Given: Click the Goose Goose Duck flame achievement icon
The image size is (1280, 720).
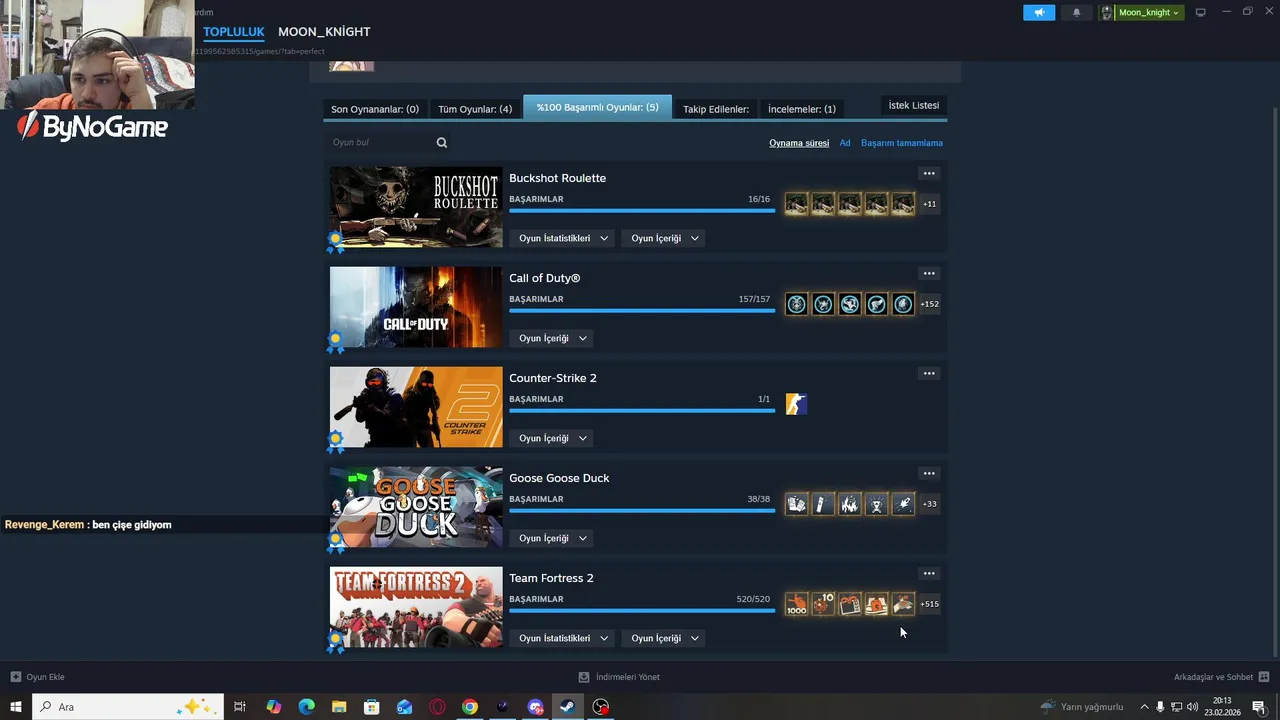Looking at the screenshot, I should pos(850,504).
